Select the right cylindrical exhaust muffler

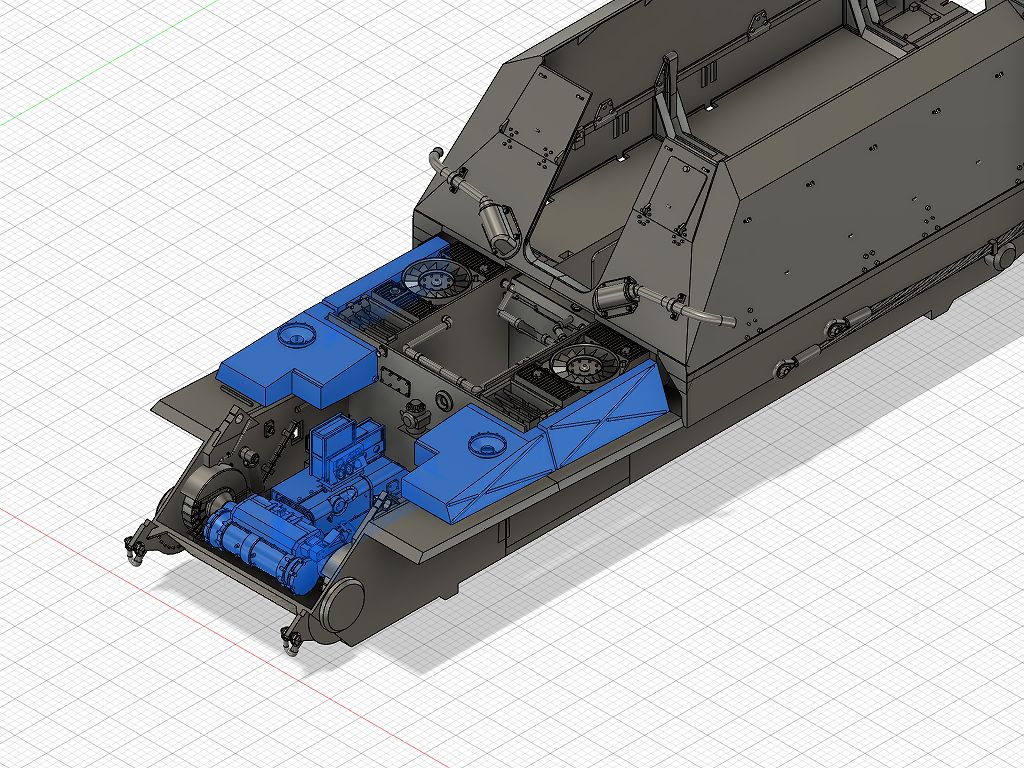pyautogui.click(x=615, y=298)
